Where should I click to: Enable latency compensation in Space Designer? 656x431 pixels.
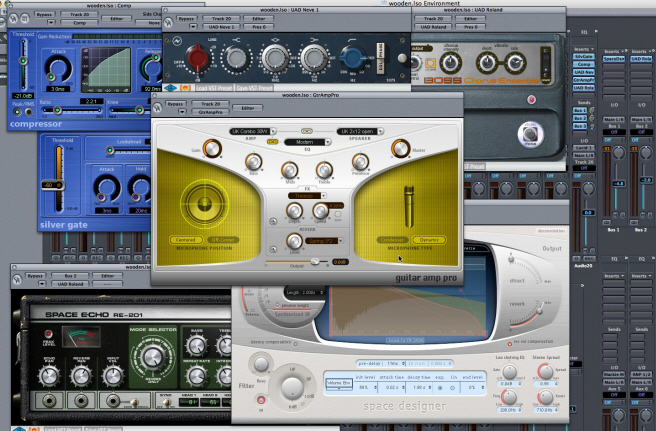point(296,344)
